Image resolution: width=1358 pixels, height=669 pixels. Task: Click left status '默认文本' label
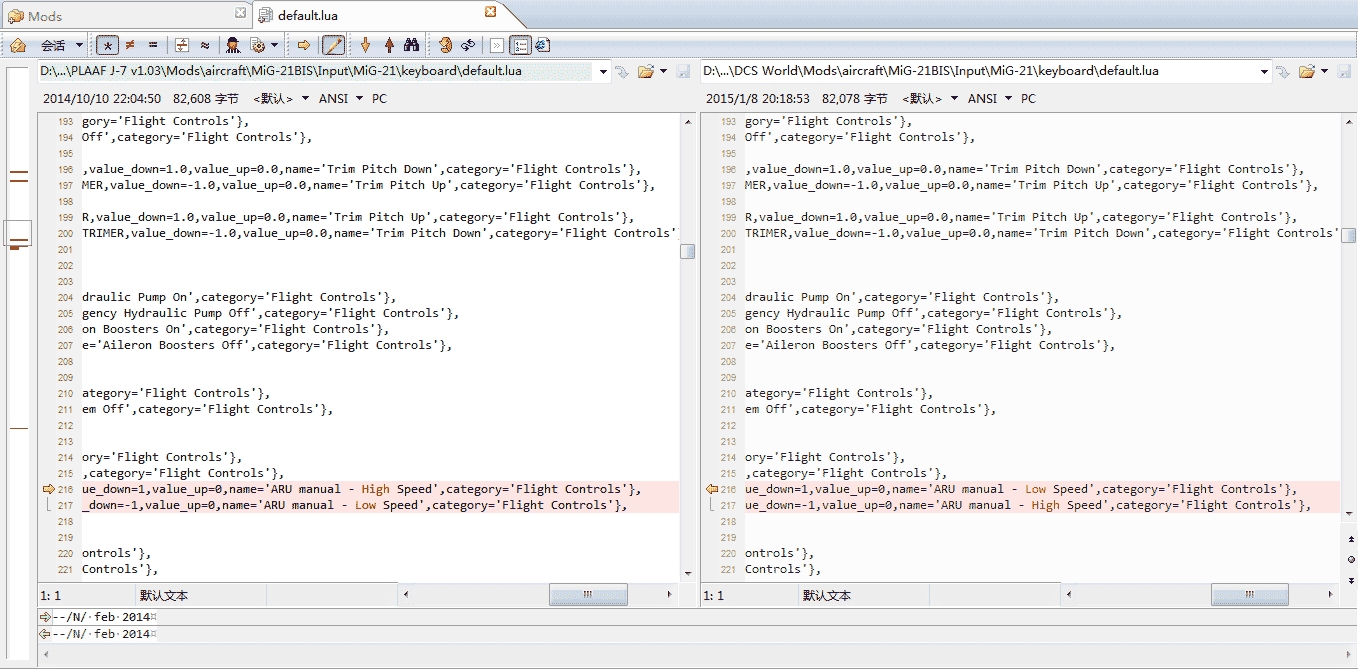[164, 595]
